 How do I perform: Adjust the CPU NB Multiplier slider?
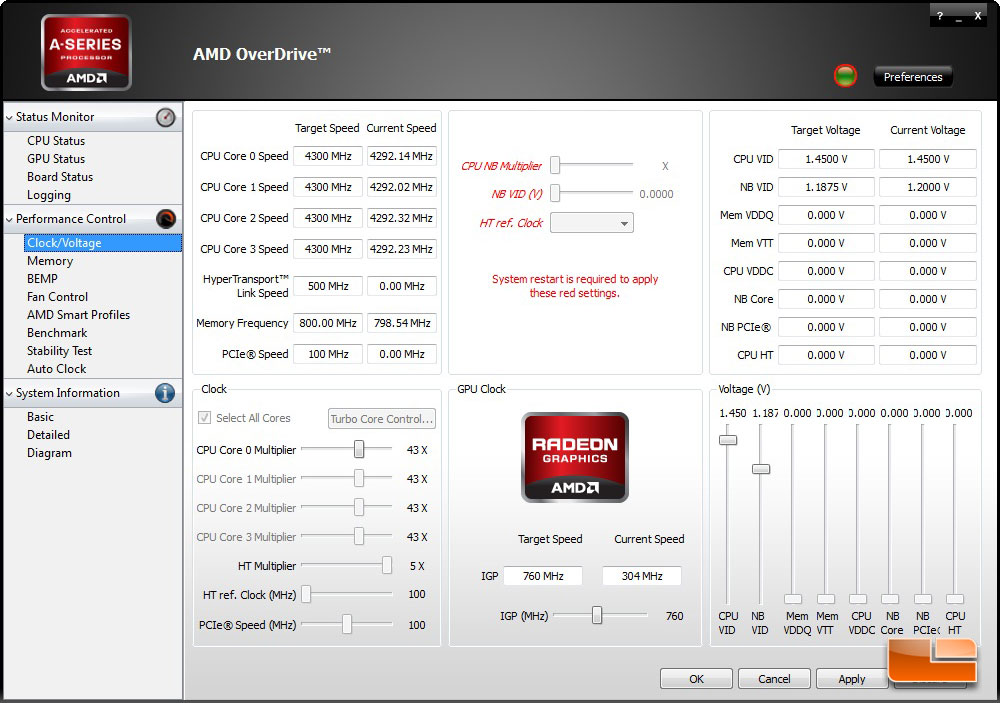coord(555,165)
